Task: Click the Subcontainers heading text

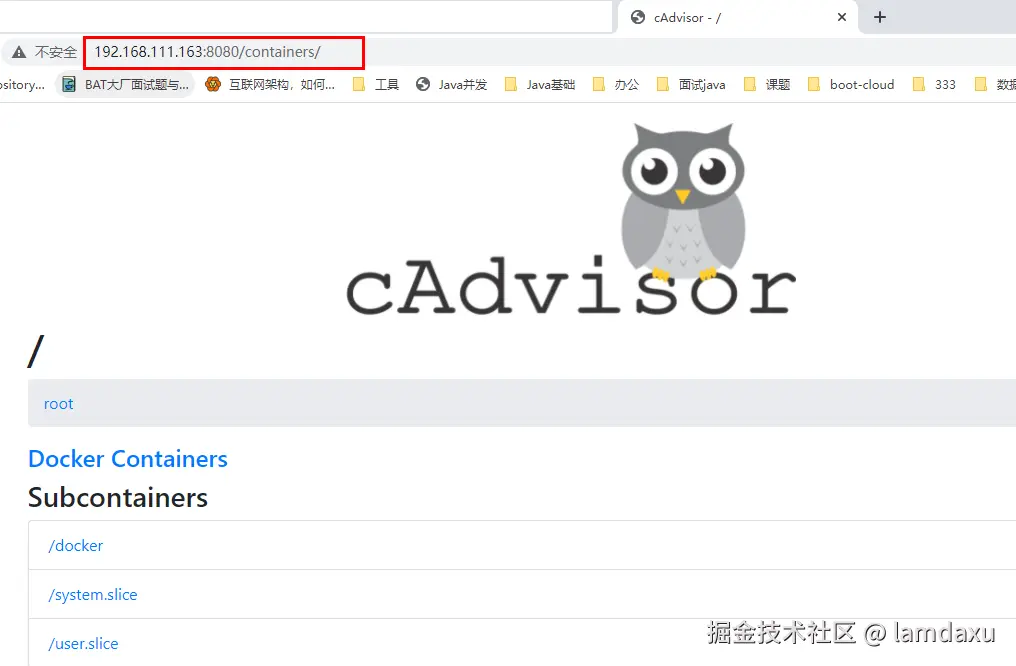Action: point(118,498)
